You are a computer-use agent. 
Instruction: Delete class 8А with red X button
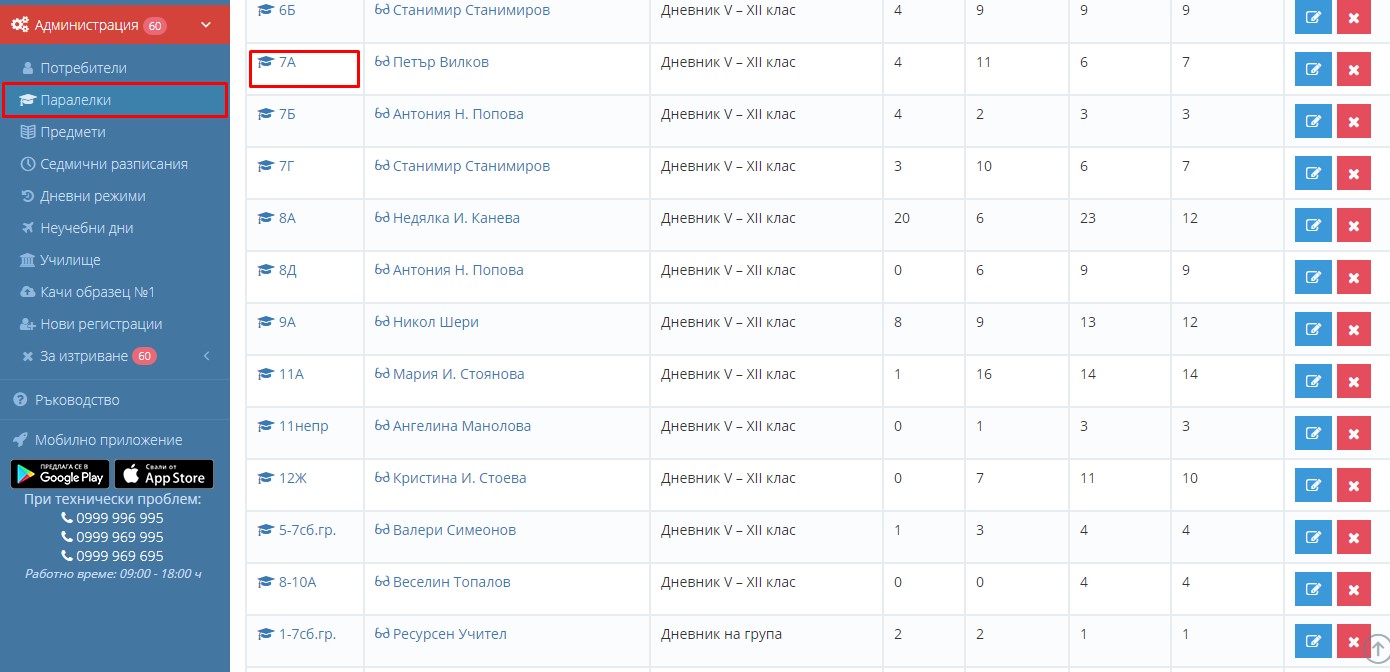(1353, 226)
